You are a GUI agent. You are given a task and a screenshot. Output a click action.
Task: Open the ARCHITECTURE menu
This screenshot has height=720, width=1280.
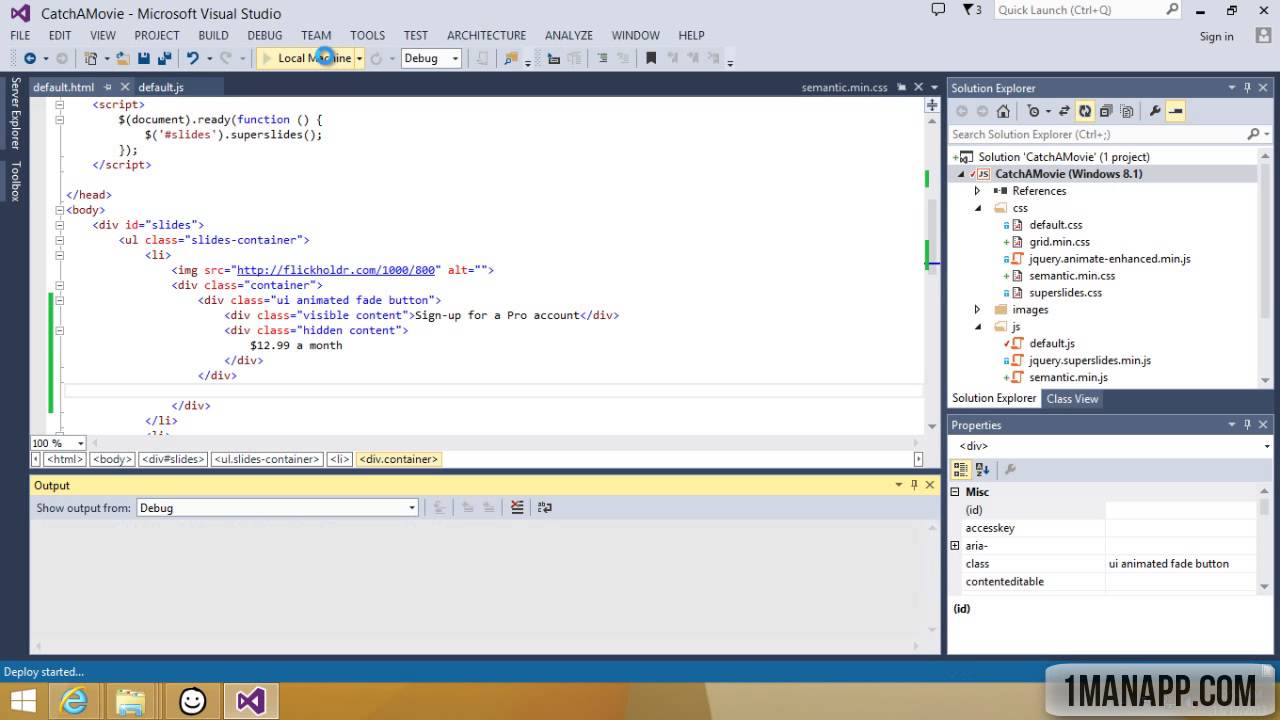[x=486, y=35]
